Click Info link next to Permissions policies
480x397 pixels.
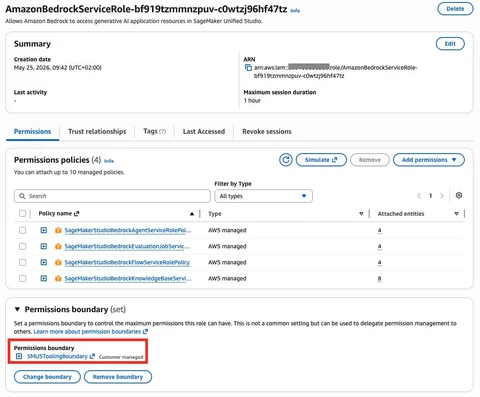[109, 161]
